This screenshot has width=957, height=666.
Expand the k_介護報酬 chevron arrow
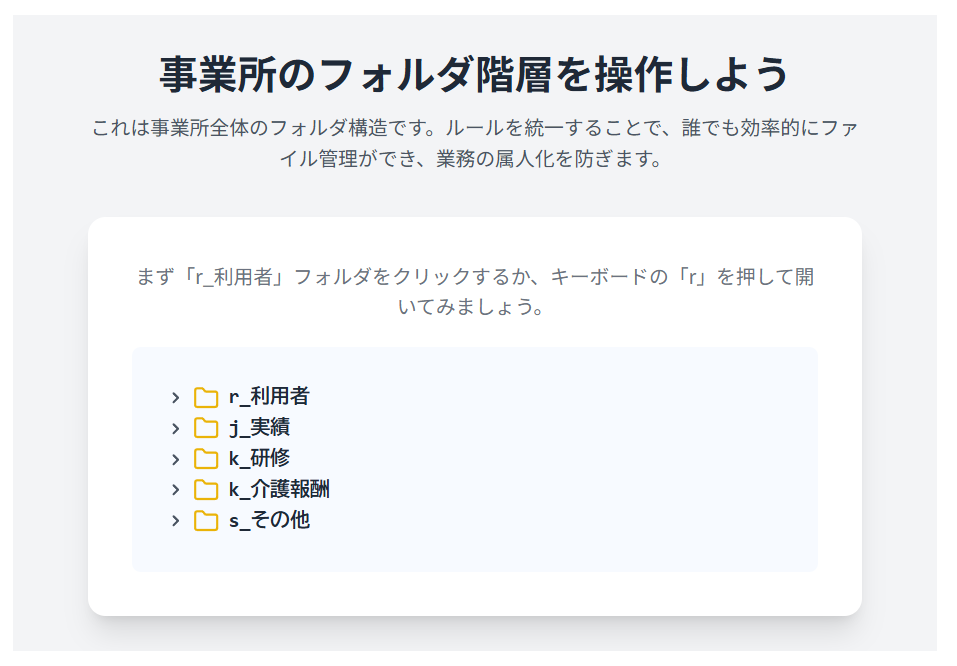176,490
